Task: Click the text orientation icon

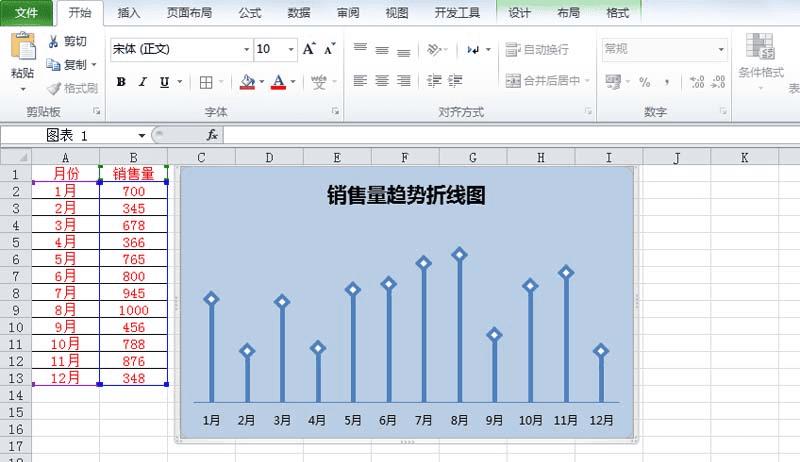Action: 434,49
